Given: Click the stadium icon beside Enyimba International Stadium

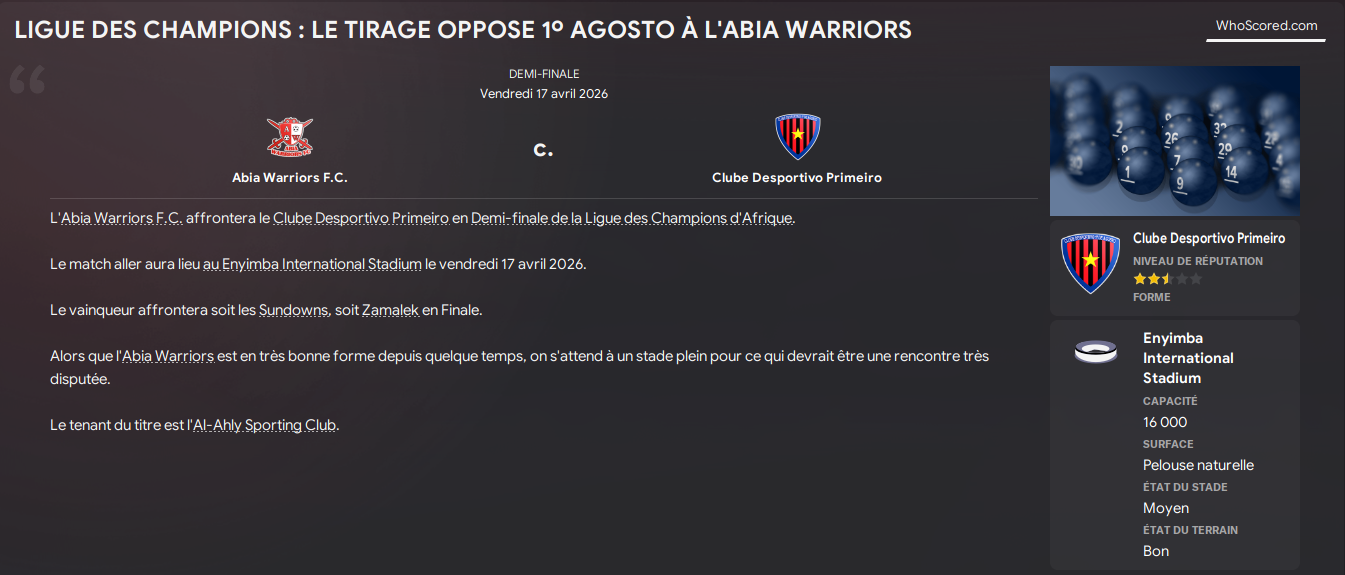Looking at the screenshot, I should (x=1096, y=351).
